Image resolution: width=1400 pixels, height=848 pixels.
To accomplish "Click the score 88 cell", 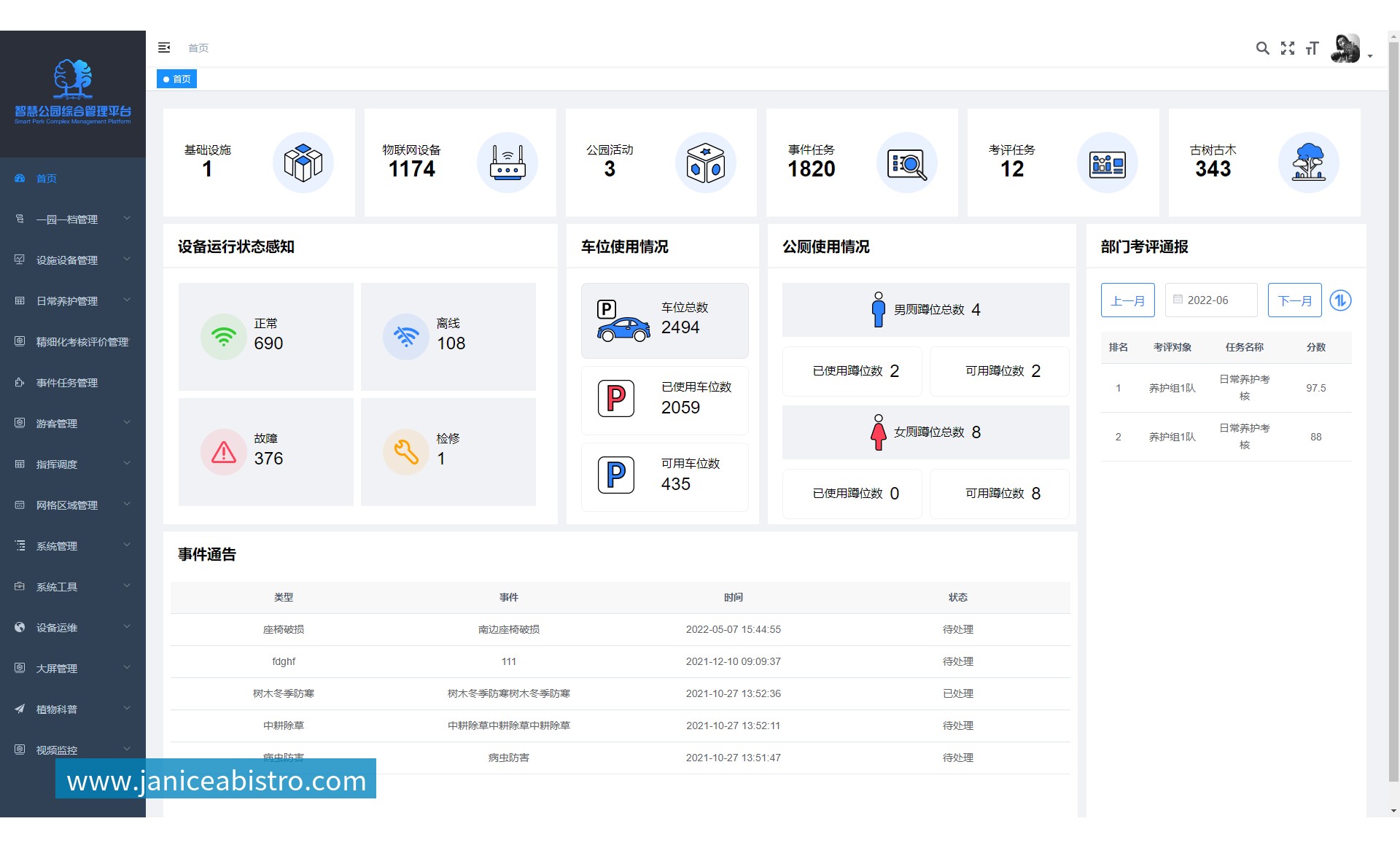I will point(1316,437).
